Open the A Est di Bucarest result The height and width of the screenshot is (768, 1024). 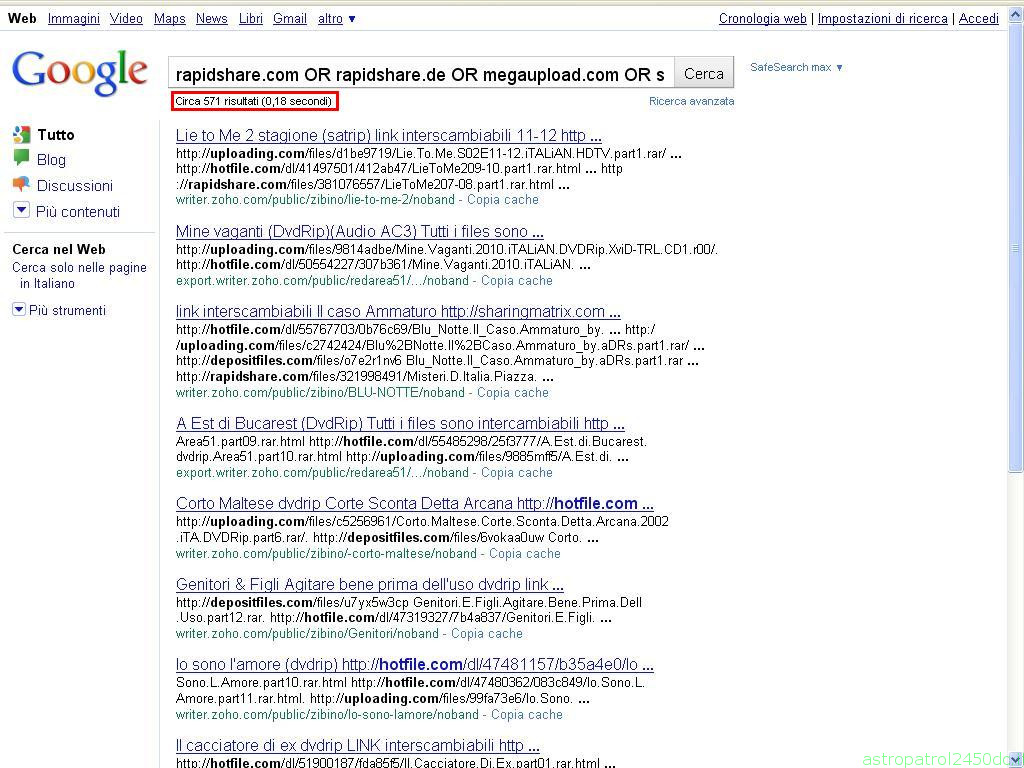point(400,423)
